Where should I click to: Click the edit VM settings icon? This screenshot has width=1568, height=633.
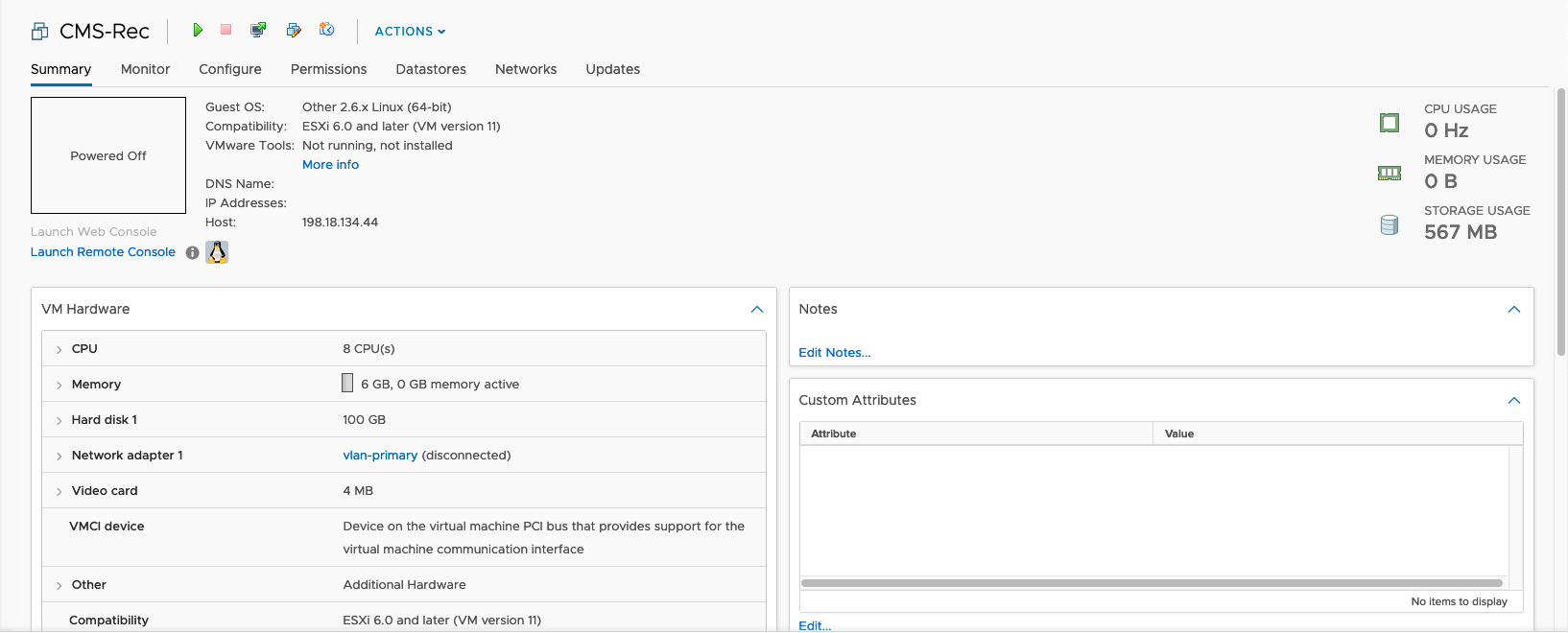click(x=294, y=31)
